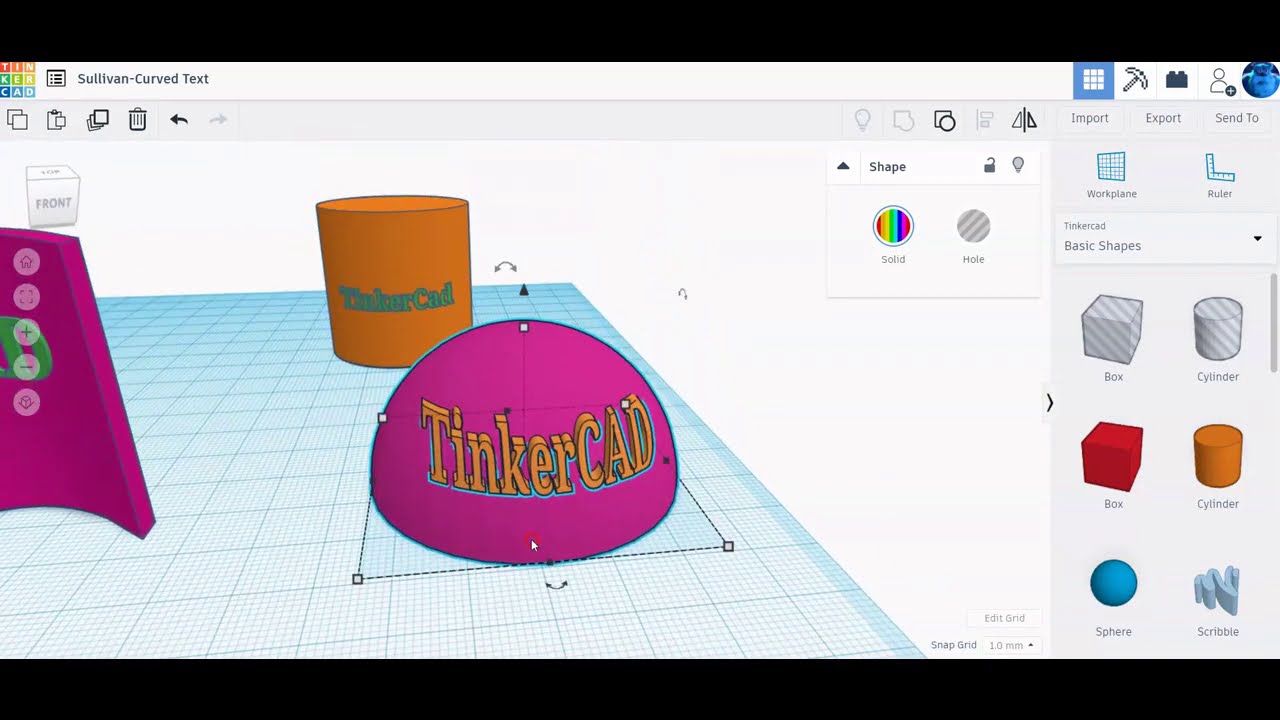Viewport: 1280px width, 720px height.
Task: Click the Send To button
Action: click(1237, 118)
